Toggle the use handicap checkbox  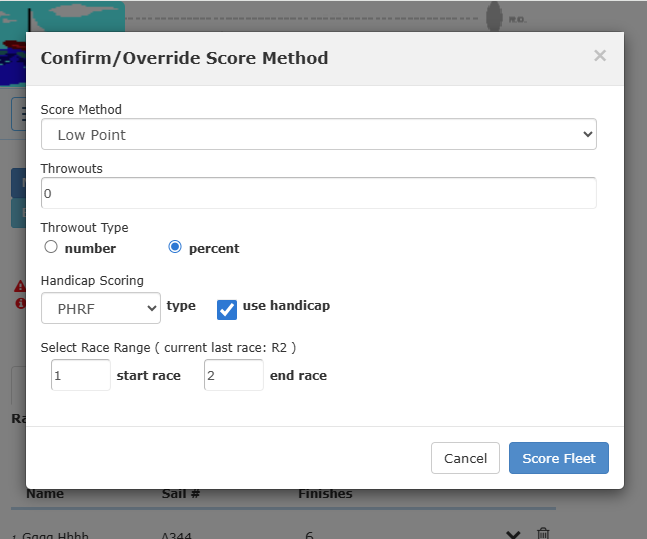pos(227,310)
